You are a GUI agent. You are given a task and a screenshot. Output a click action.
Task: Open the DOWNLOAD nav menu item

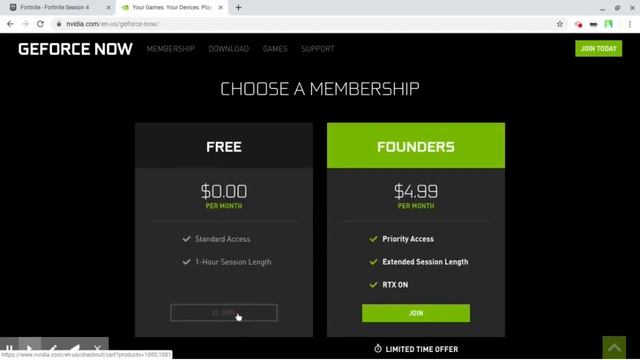pyautogui.click(x=229, y=49)
